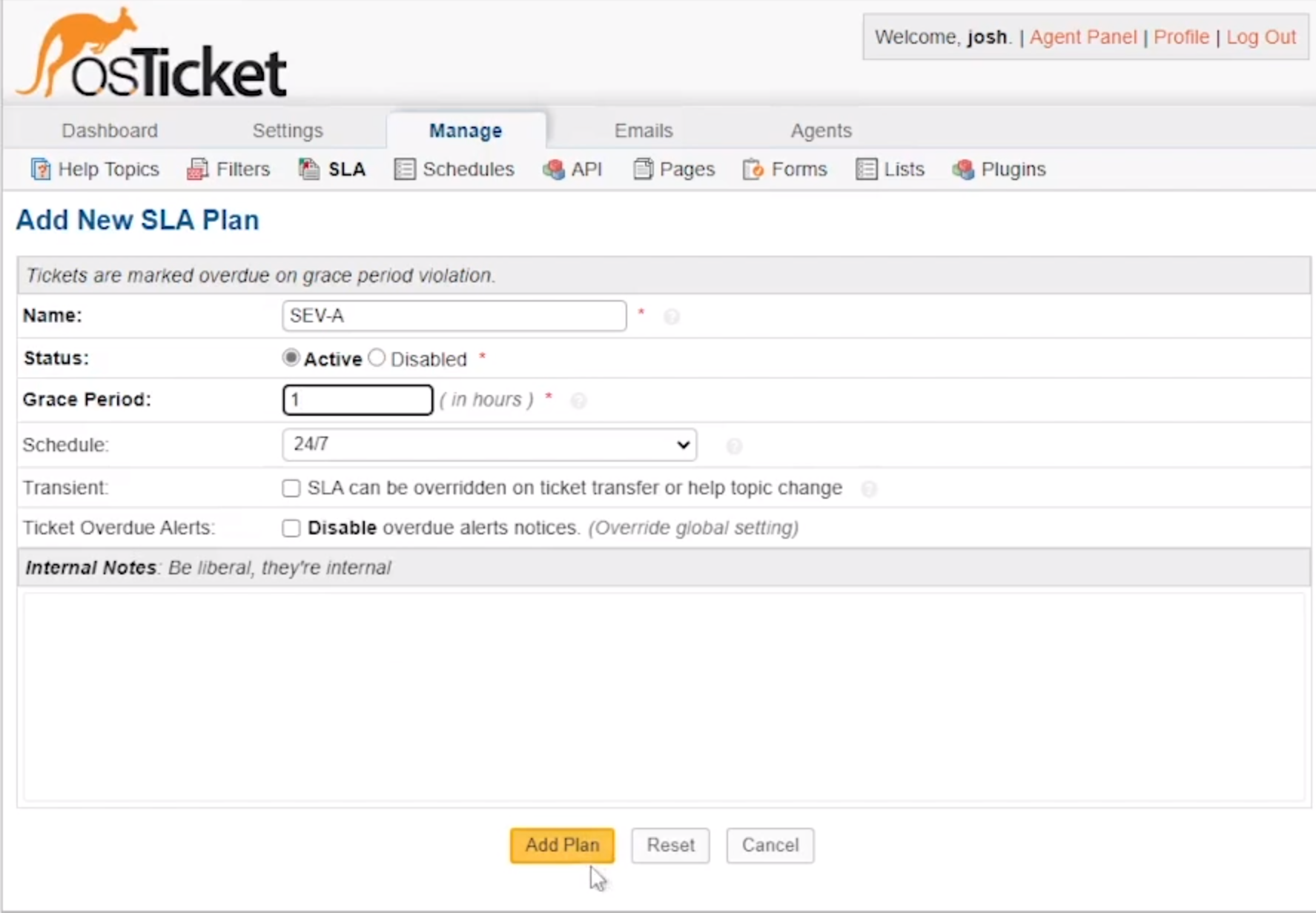This screenshot has width=1316, height=913.
Task: Click the Schedules icon
Action: (x=404, y=169)
